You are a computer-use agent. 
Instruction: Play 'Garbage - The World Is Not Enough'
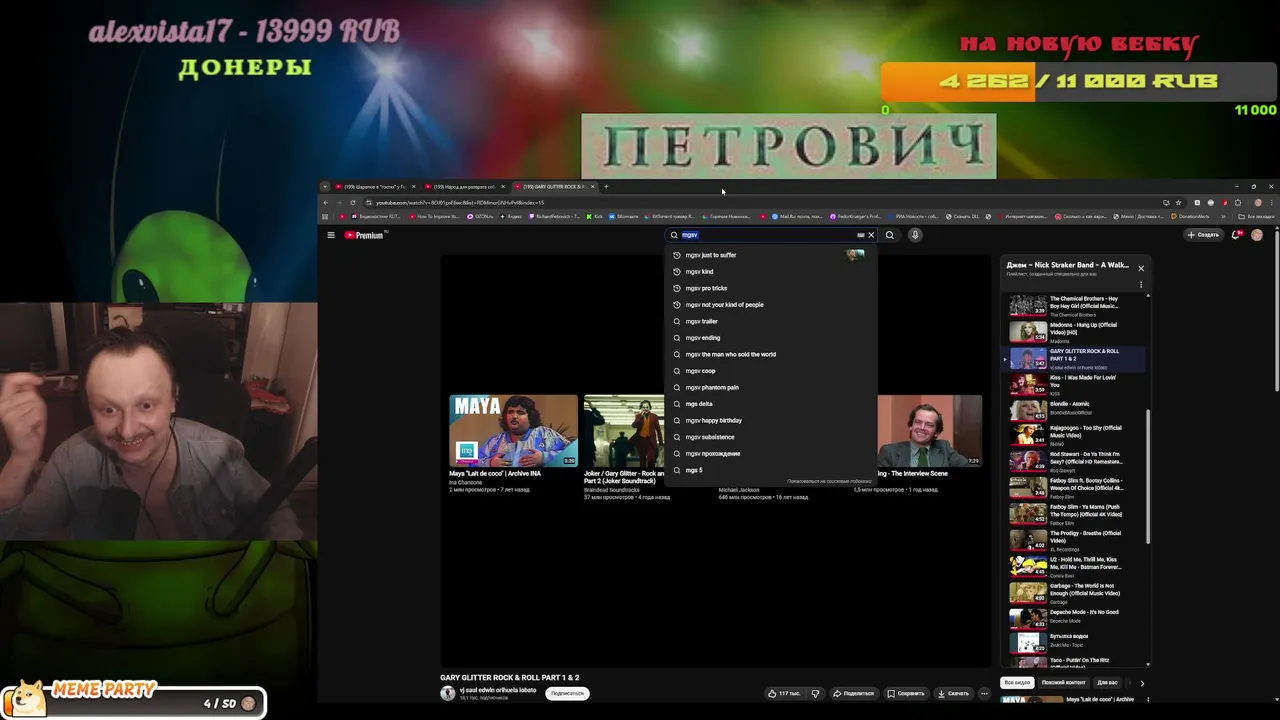[1075, 593]
